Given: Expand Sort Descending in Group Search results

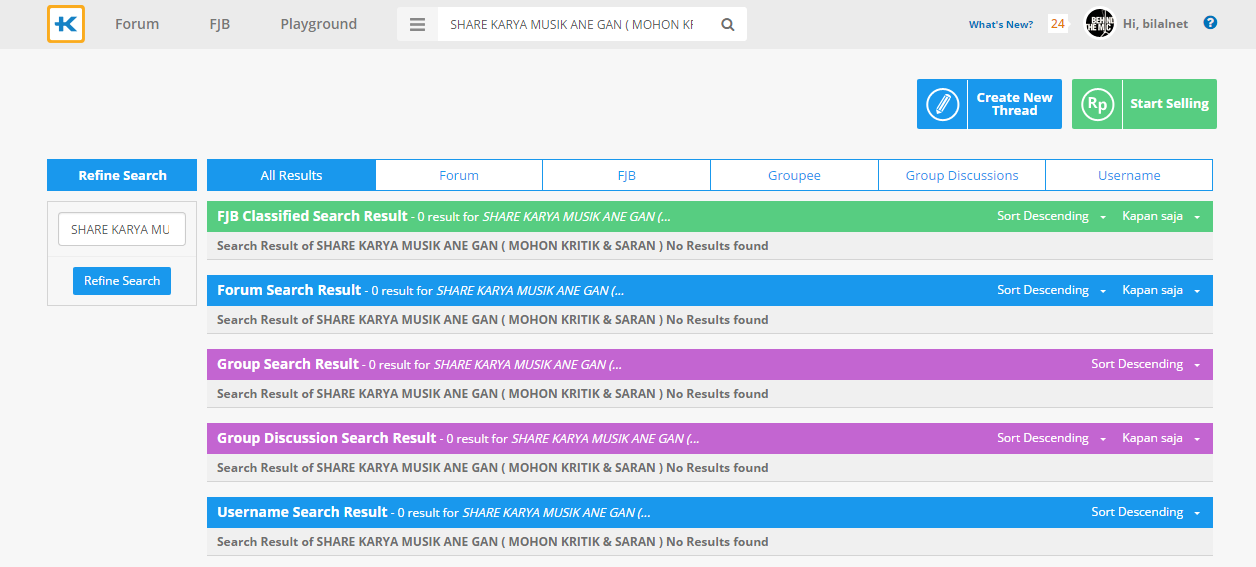Looking at the screenshot, I should coord(1145,364).
